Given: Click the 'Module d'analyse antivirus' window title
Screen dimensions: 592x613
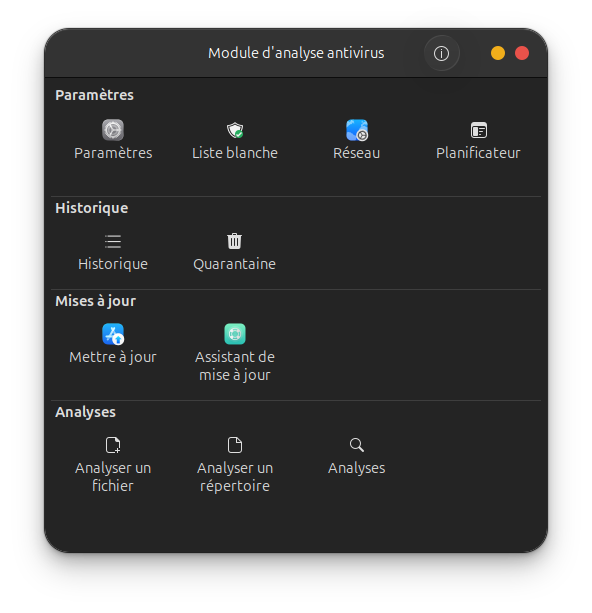Looking at the screenshot, I should [296, 53].
